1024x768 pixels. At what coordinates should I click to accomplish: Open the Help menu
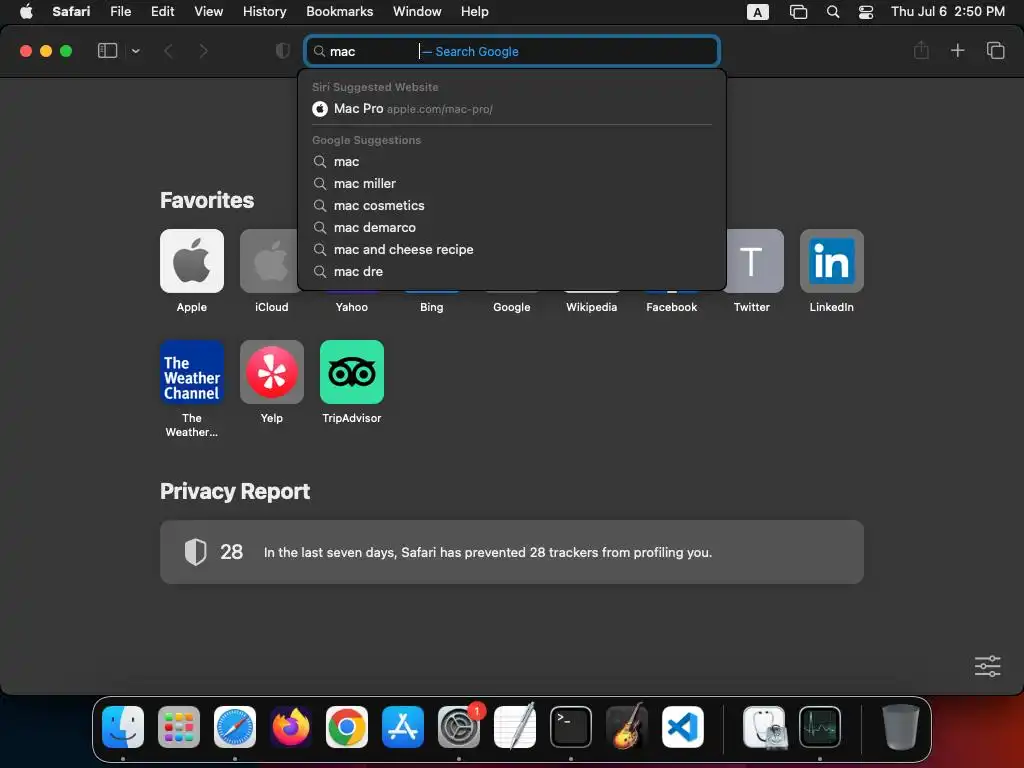tap(474, 12)
